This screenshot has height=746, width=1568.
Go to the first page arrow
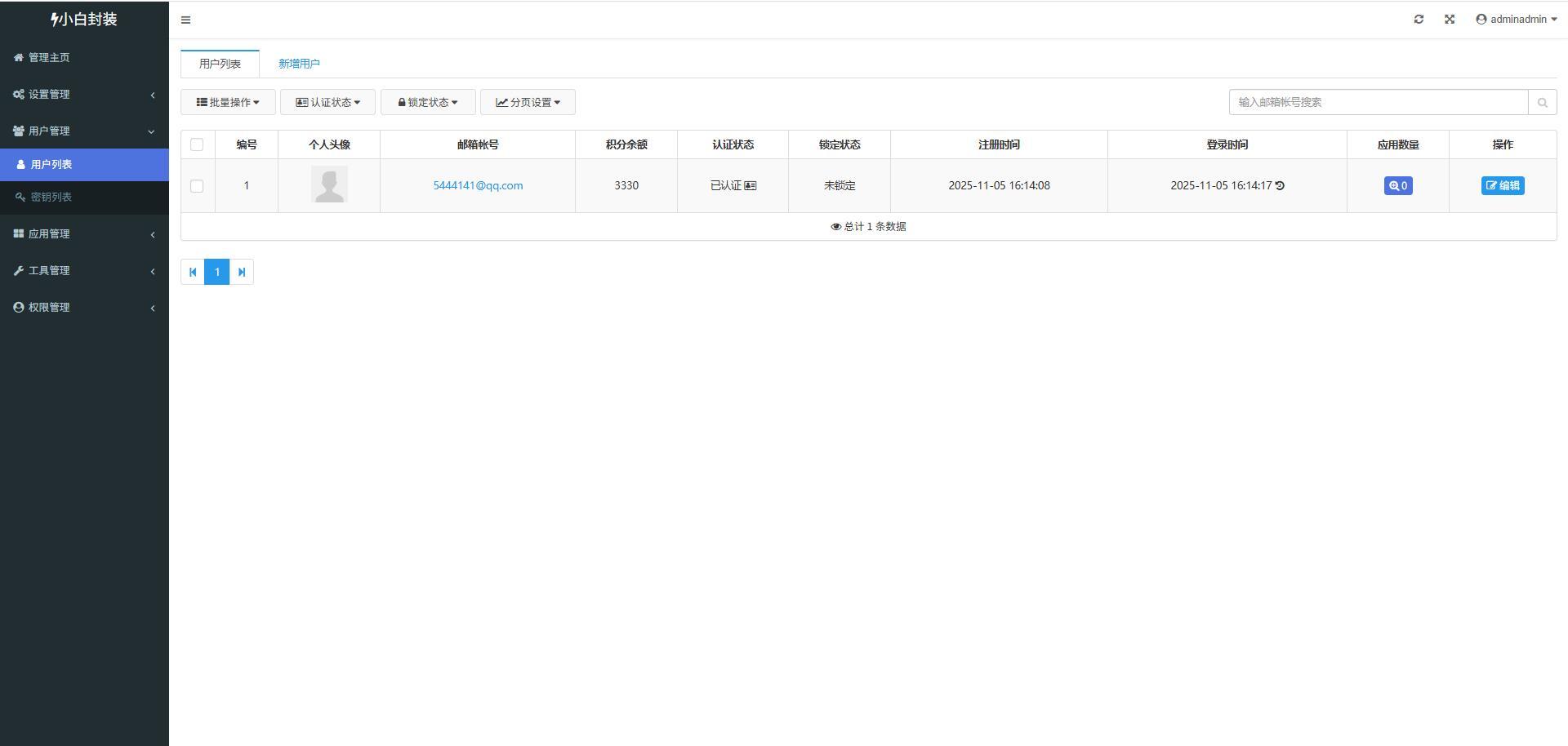(x=193, y=272)
